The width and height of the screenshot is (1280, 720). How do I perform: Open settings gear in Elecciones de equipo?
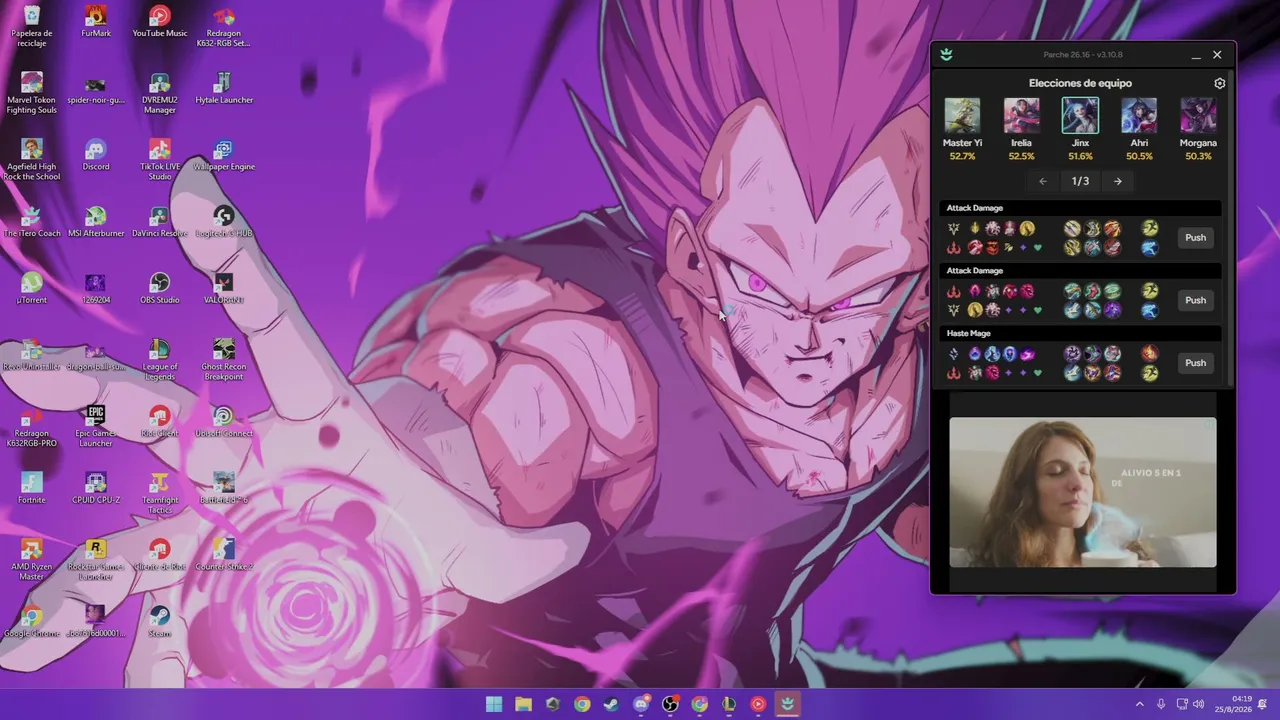point(1219,84)
